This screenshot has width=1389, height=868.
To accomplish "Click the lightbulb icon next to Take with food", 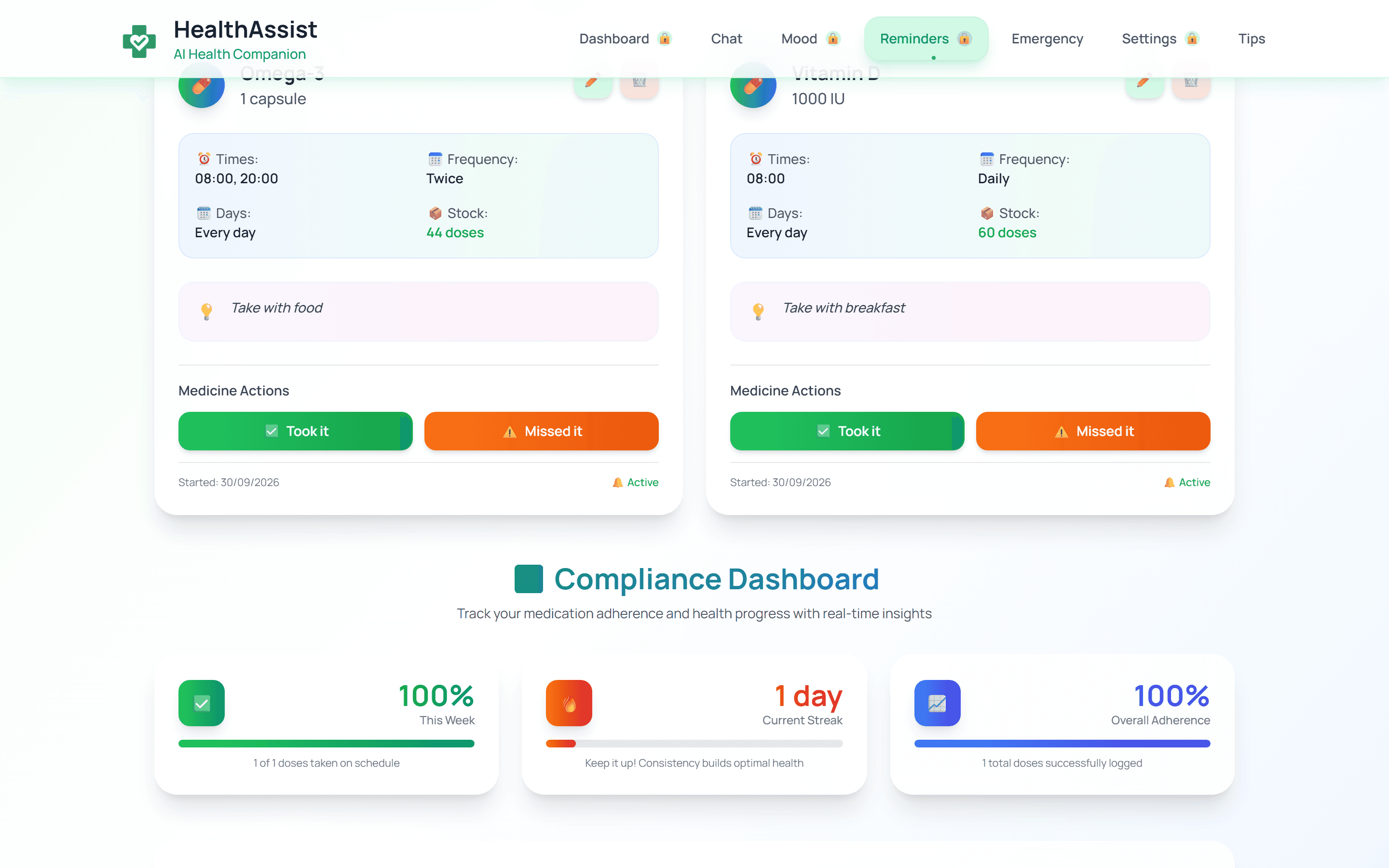I will (206, 312).
